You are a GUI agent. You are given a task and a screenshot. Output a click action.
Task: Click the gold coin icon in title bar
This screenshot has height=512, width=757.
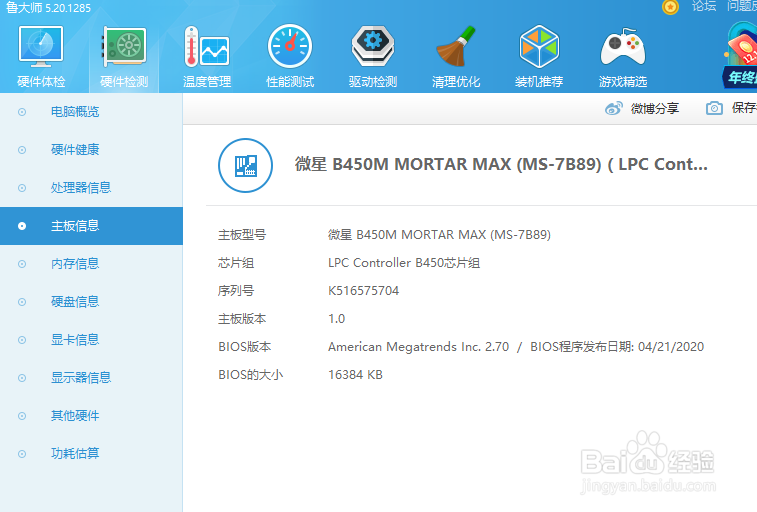[670, 7]
